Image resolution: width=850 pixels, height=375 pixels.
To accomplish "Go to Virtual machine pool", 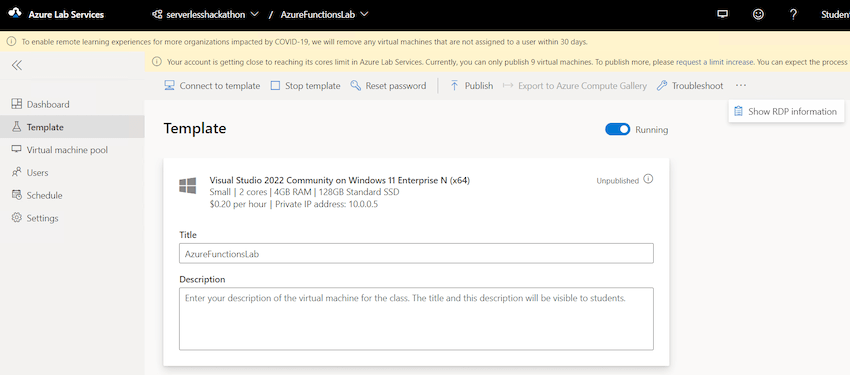I will [72, 150].
